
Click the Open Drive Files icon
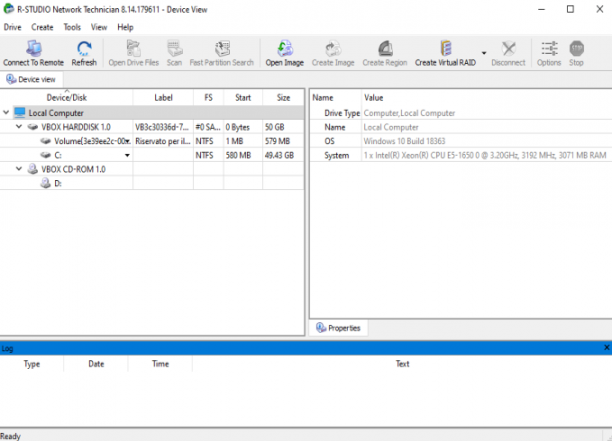click(133, 48)
